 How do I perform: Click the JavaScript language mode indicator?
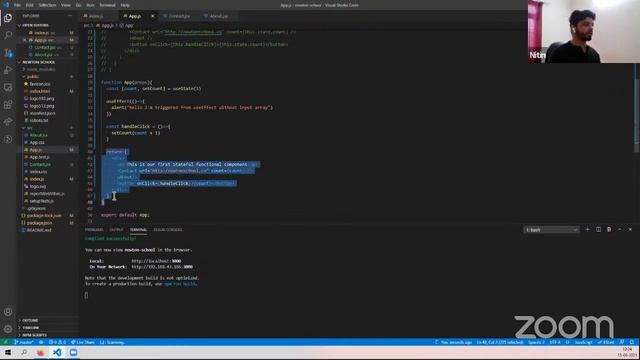click(584, 342)
